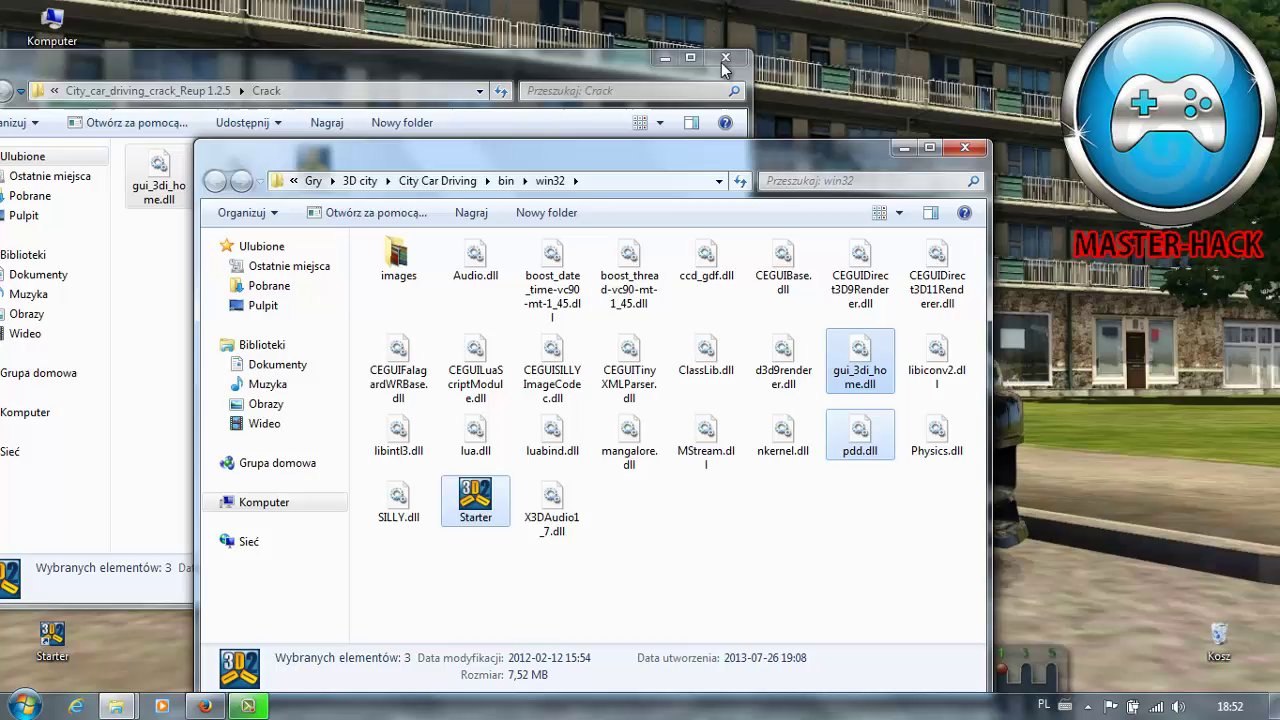
Task: Select the SILLY.dll file
Action: pyautogui.click(x=398, y=503)
